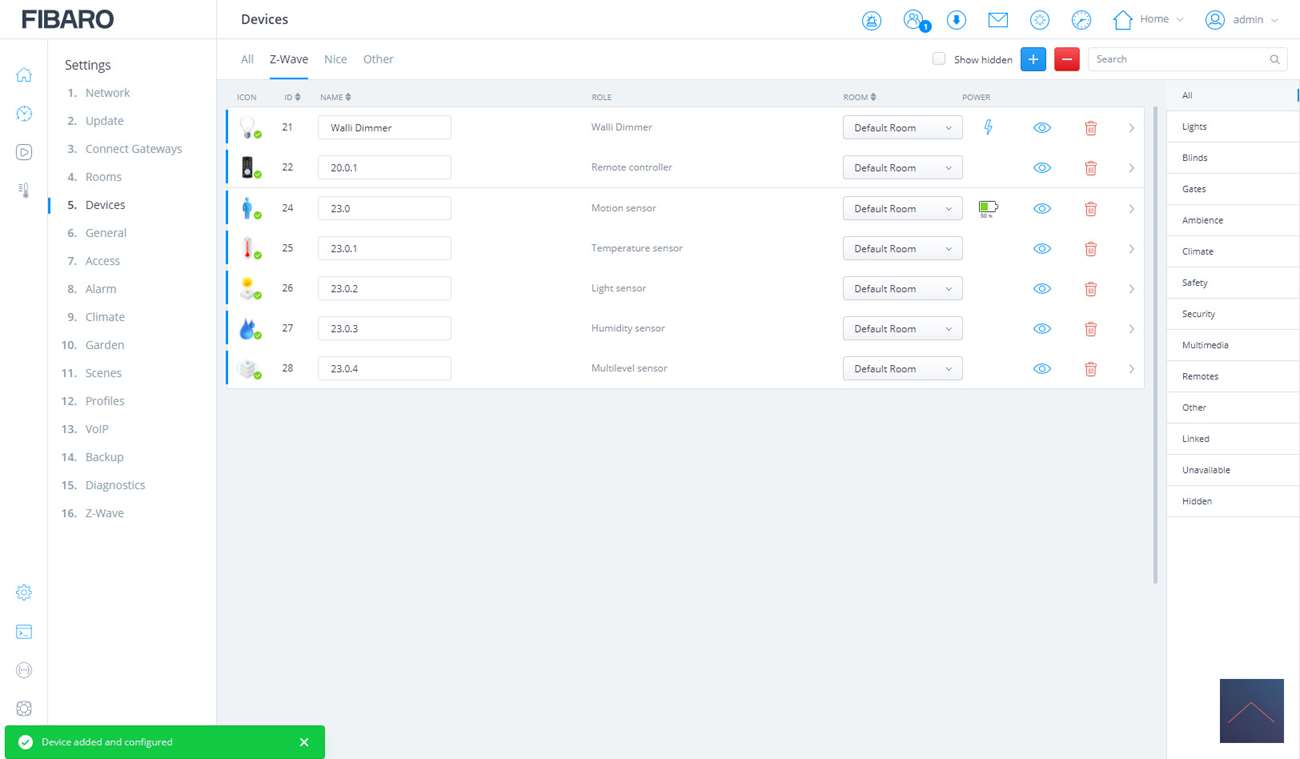
Task: Click the Search devices input field
Action: coord(1180,59)
